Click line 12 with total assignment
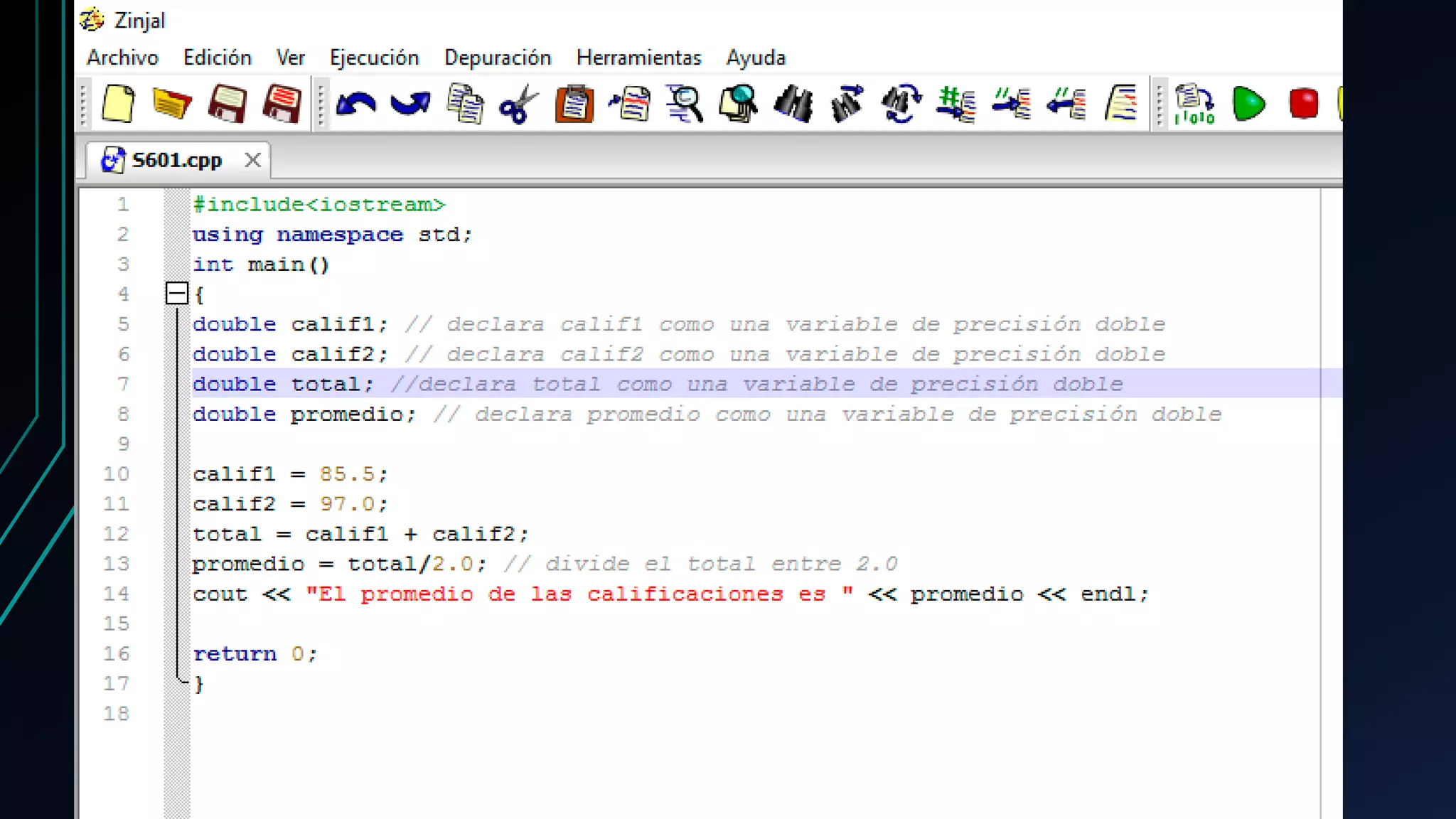This screenshot has height=819, width=1456. tap(360, 534)
